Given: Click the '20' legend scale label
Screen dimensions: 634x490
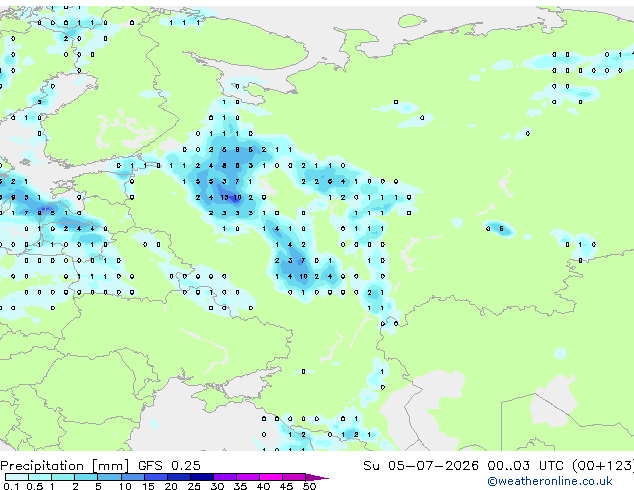Looking at the screenshot, I should click(x=171, y=486).
